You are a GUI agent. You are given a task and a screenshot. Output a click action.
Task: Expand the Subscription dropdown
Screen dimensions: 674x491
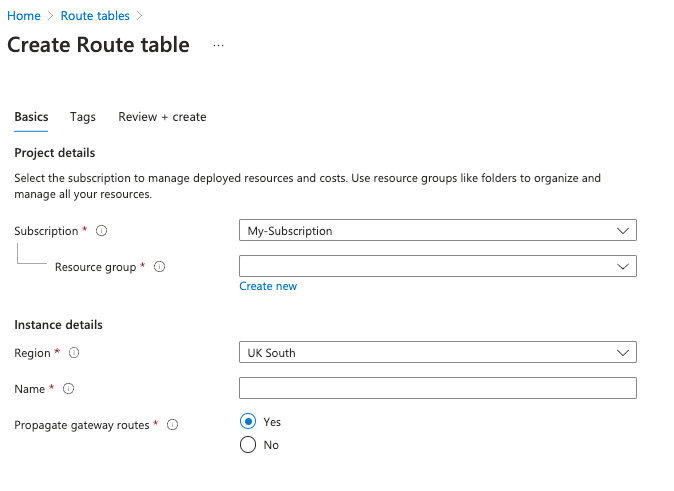(x=437, y=231)
